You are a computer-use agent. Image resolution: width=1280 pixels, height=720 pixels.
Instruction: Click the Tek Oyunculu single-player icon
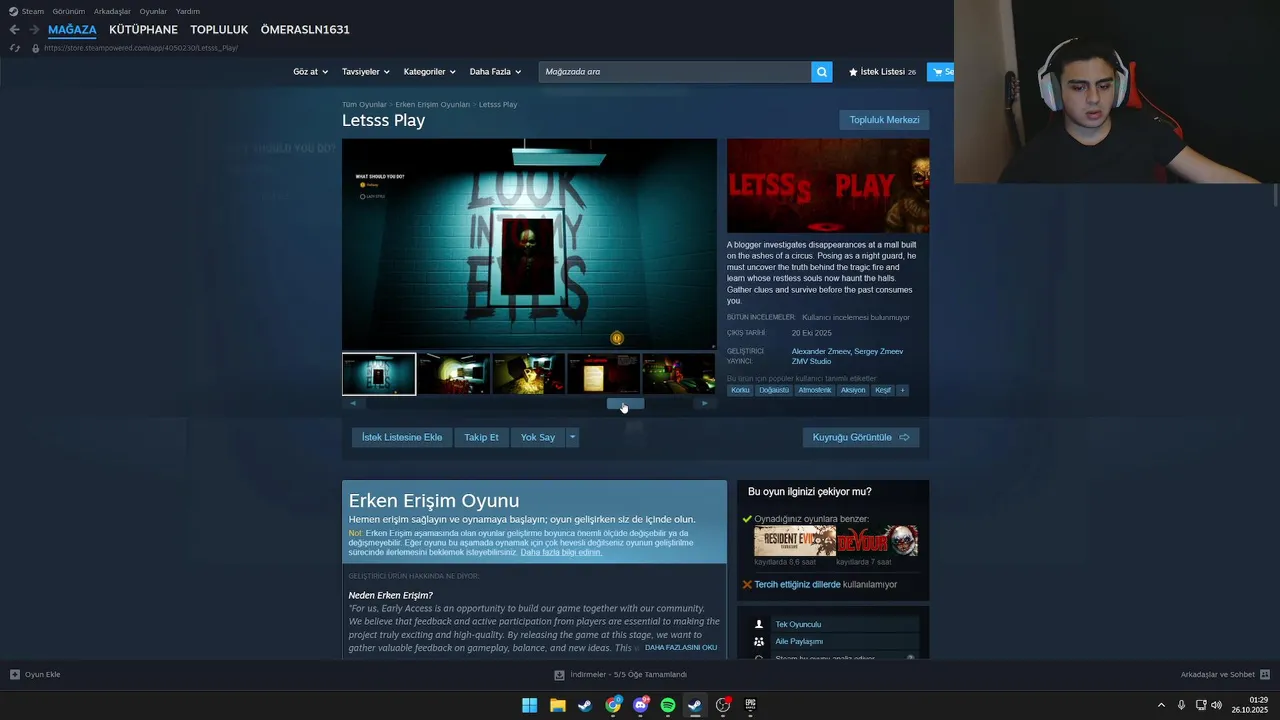coord(759,624)
